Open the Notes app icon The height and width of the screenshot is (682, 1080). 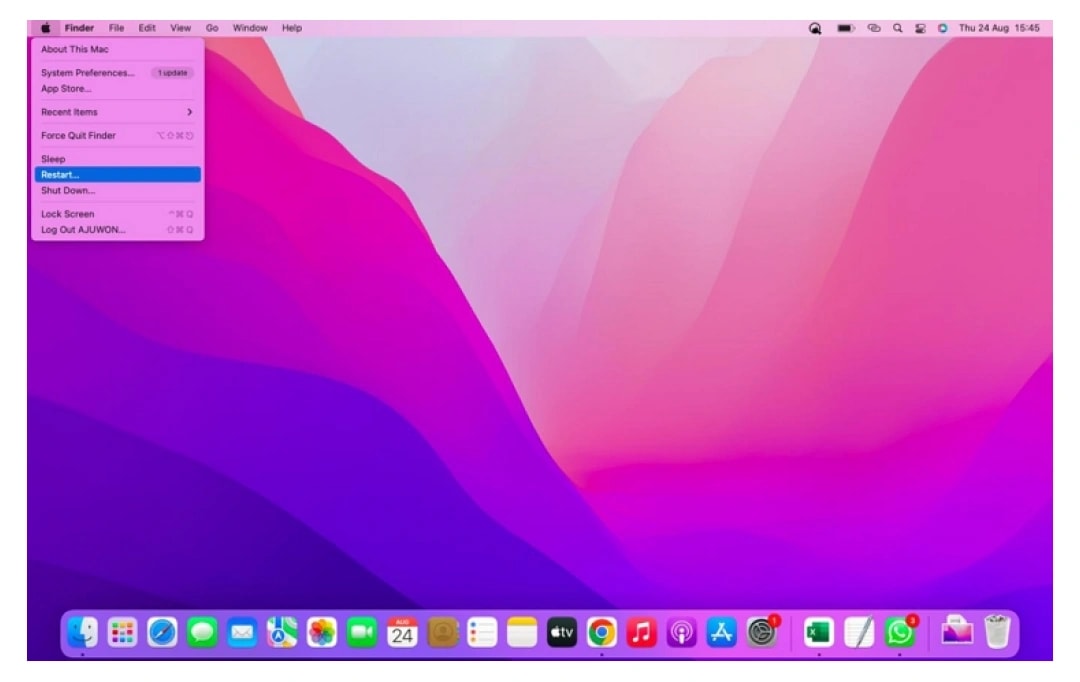[x=522, y=632]
